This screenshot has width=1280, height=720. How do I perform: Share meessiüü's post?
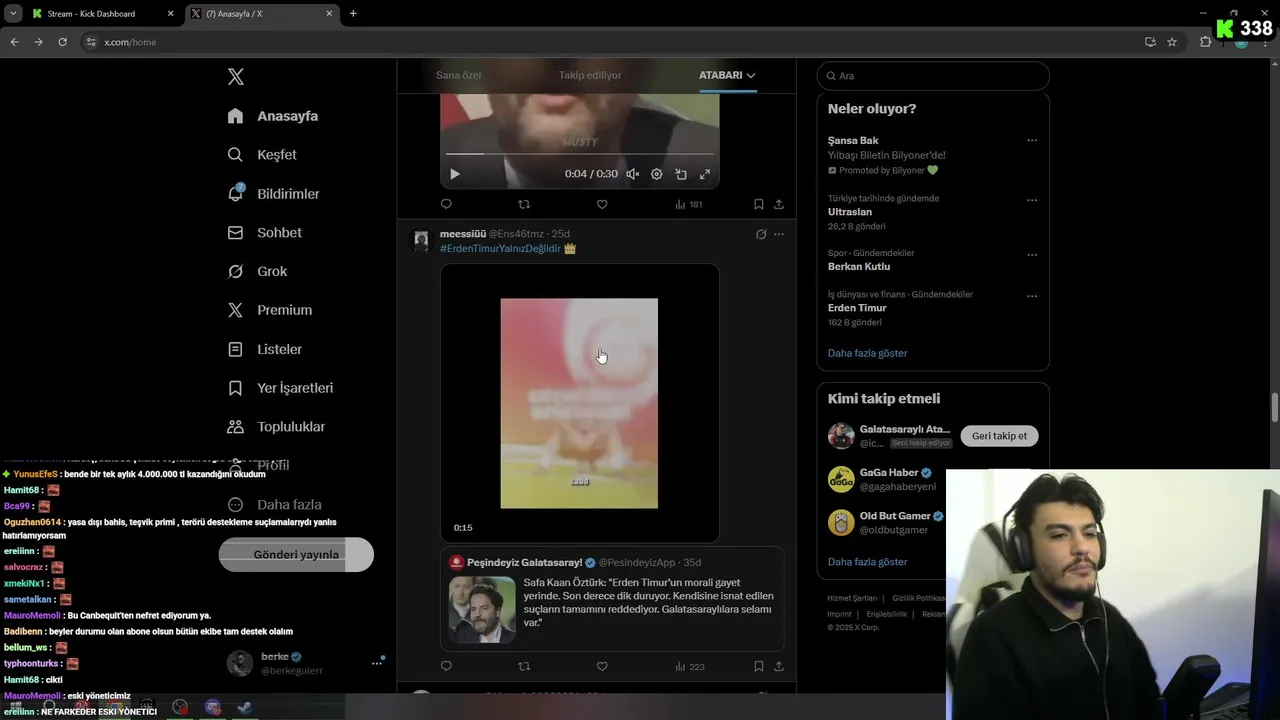[x=779, y=666]
